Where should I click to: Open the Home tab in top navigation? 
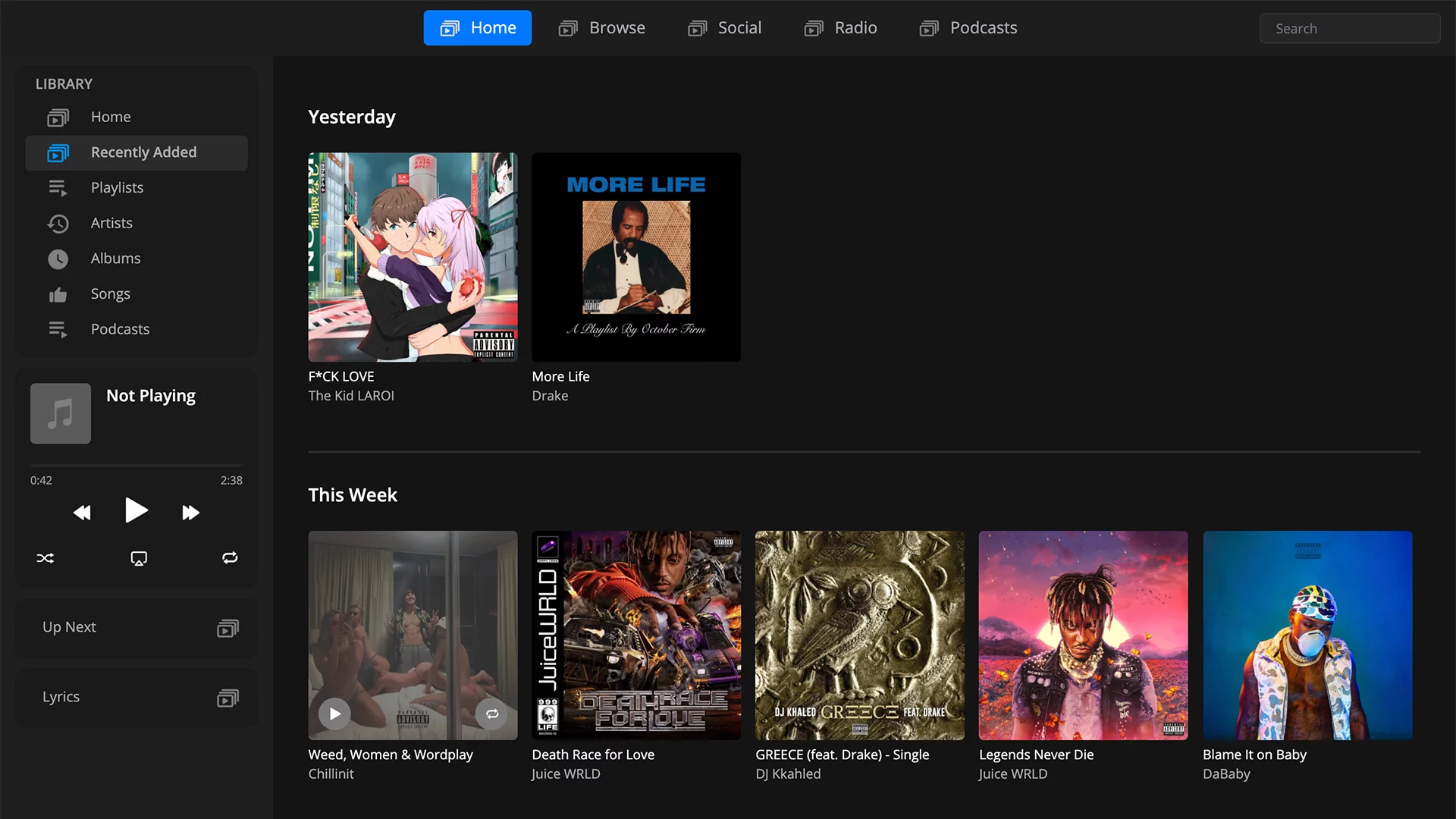pyautogui.click(x=477, y=28)
